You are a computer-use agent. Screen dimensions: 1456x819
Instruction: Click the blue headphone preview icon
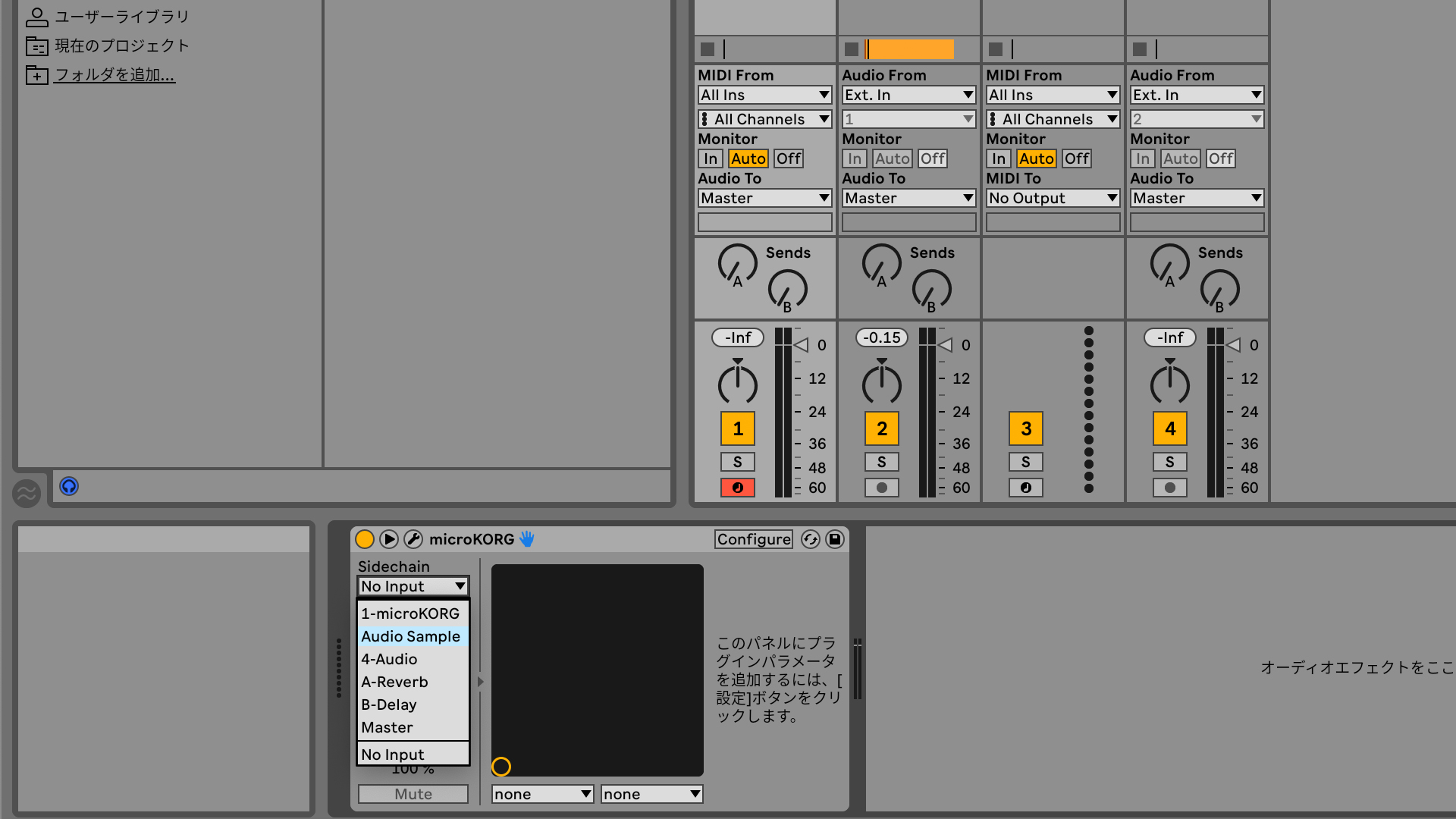click(69, 486)
